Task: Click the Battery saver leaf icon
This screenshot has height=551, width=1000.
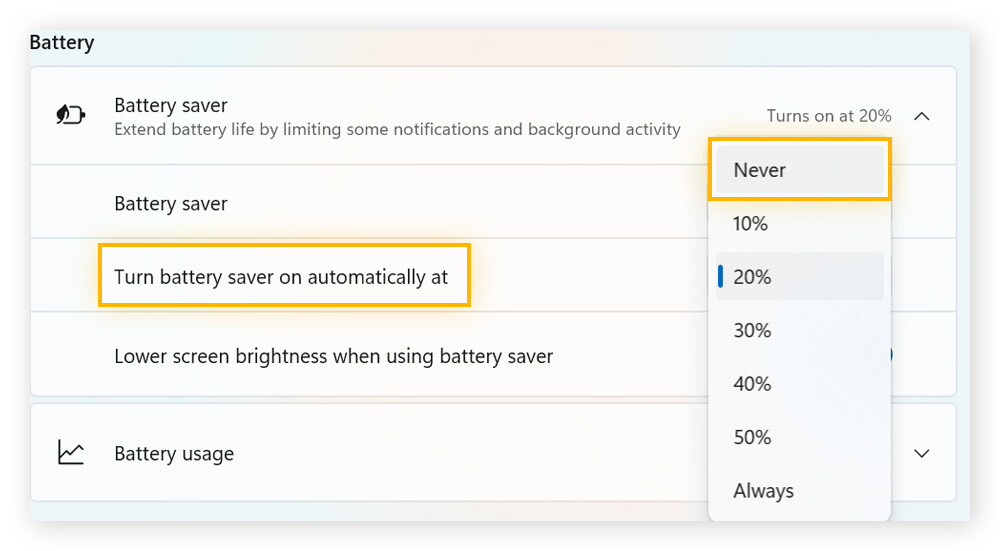Action: coord(70,116)
